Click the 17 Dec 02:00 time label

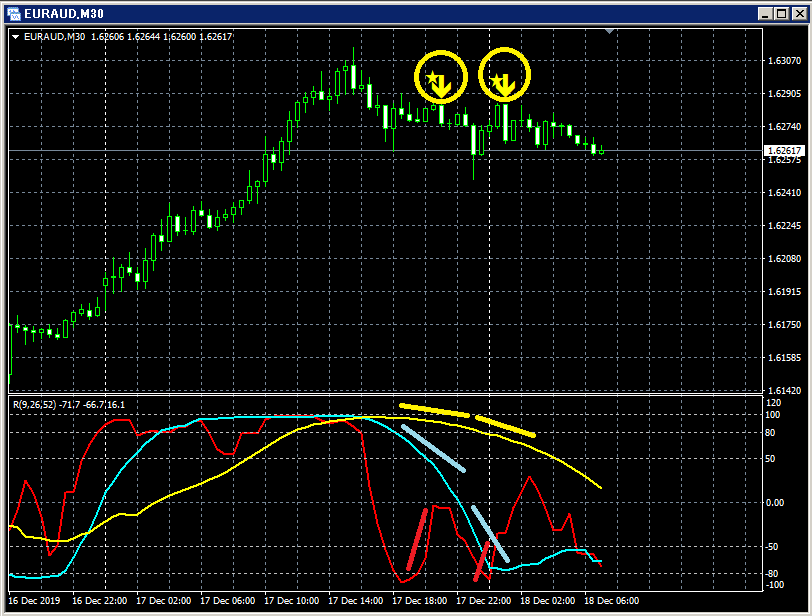click(164, 600)
